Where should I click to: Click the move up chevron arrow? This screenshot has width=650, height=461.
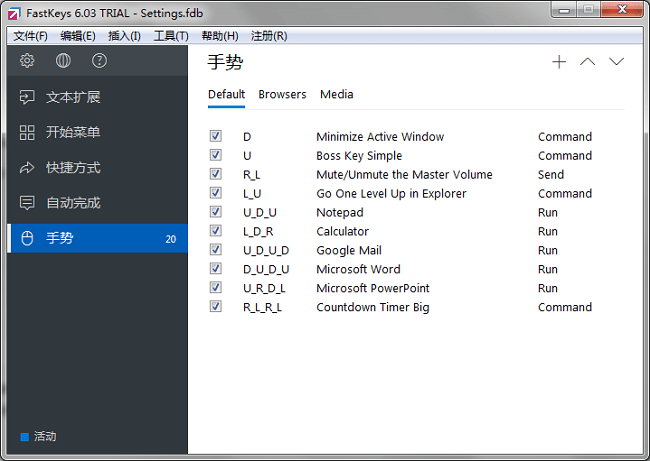coord(588,62)
